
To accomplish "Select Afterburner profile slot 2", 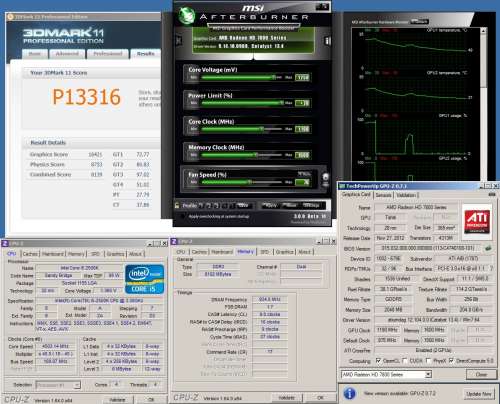I will (x=208, y=206).
